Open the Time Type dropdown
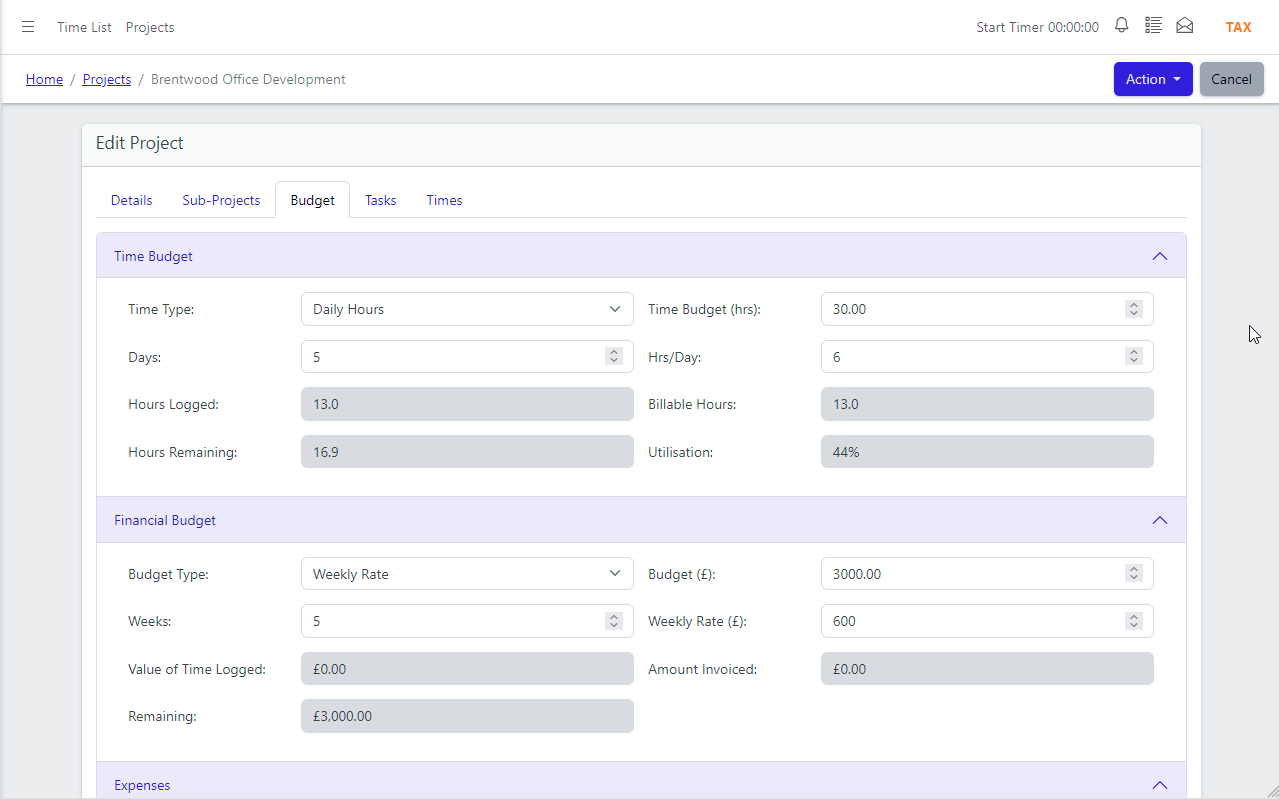The width and height of the screenshot is (1279, 799). (x=467, y=309)
